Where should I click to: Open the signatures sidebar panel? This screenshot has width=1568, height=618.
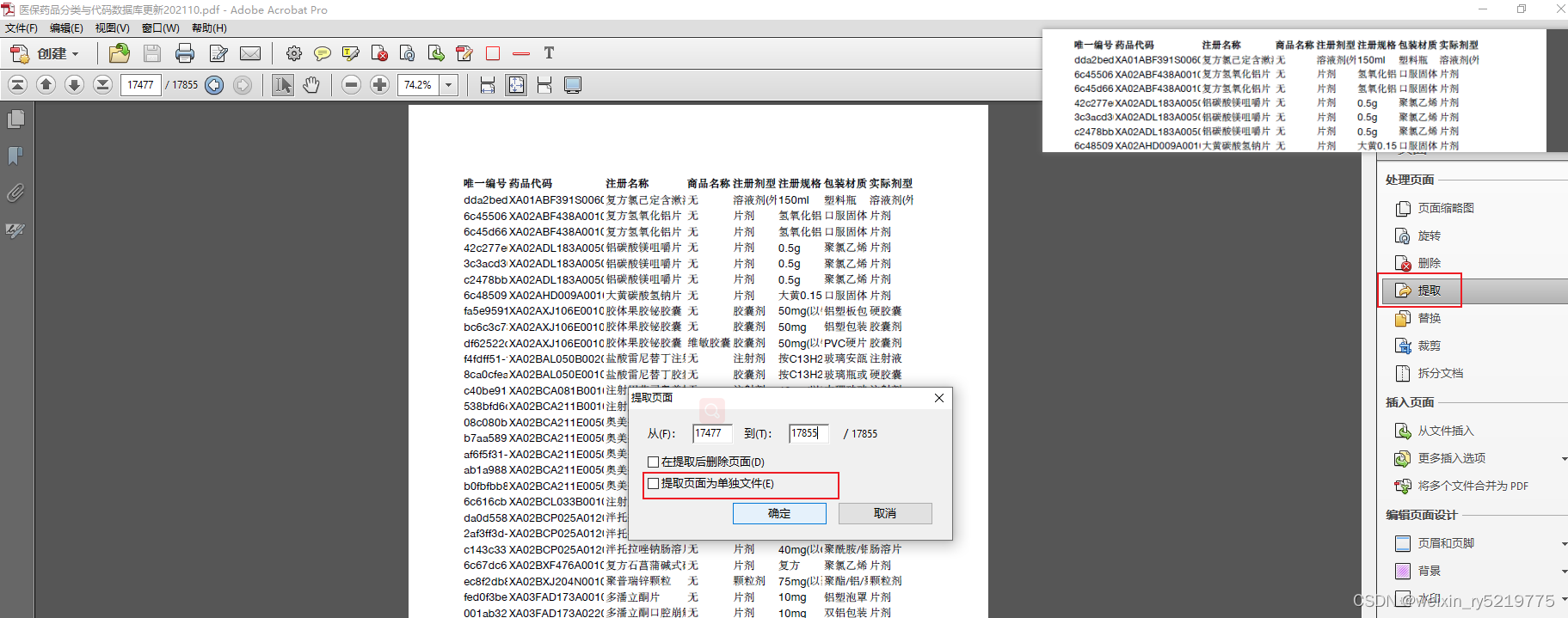[15, 229]
